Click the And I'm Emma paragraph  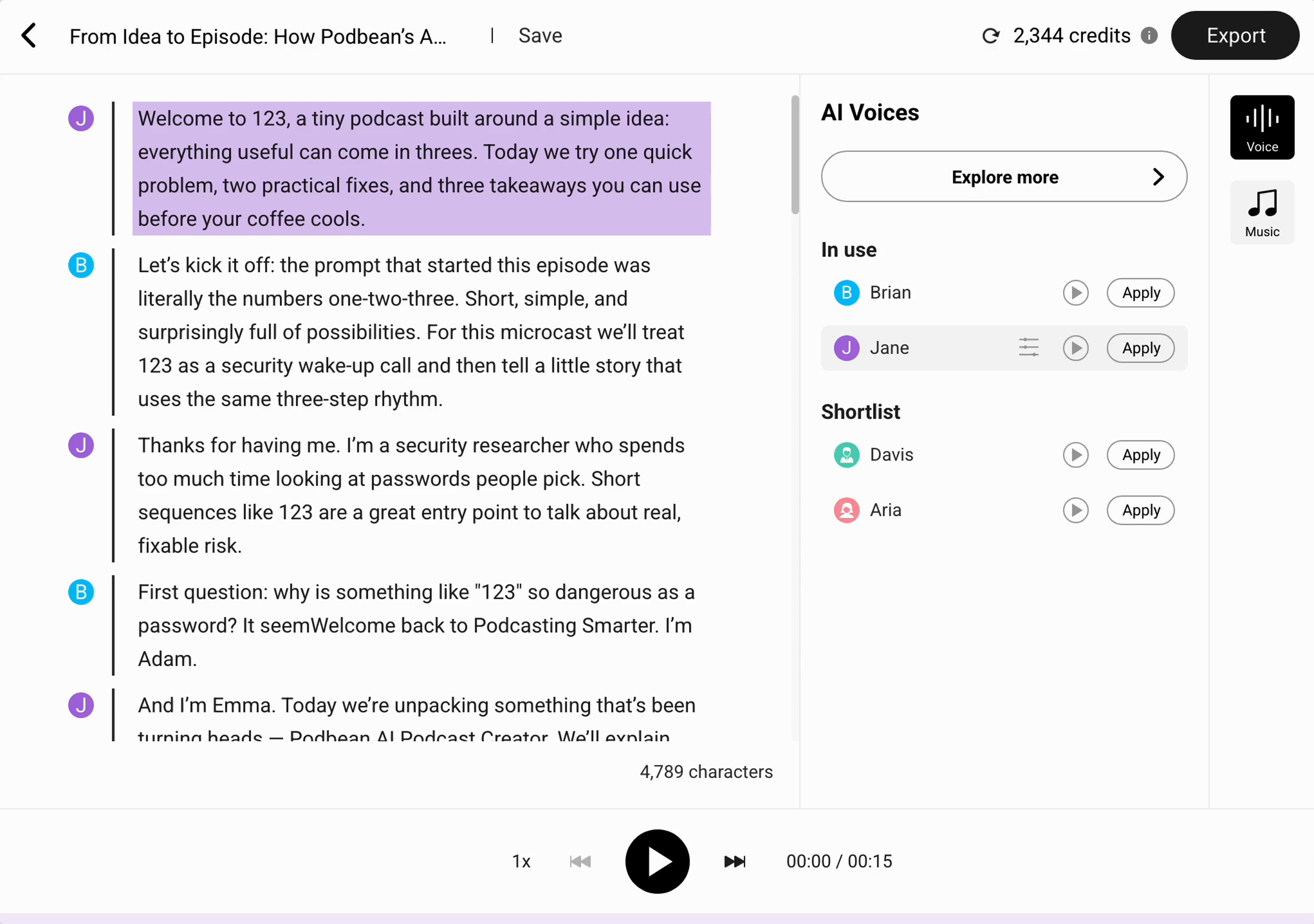click(421, 716)
